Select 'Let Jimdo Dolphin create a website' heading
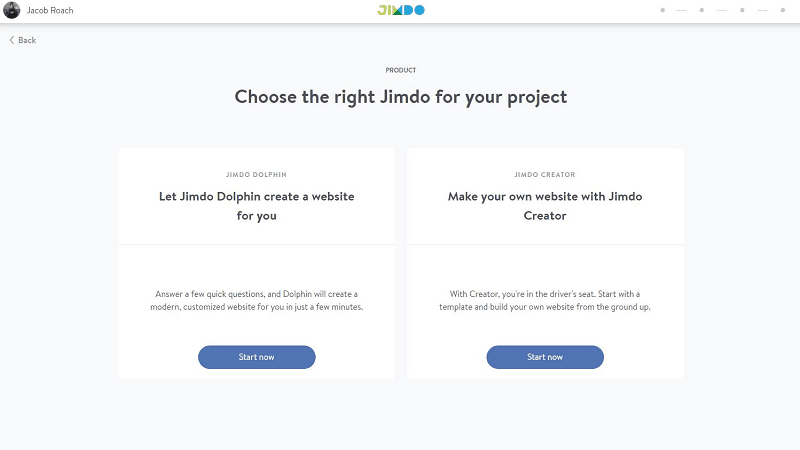 (x=257, y=206)
